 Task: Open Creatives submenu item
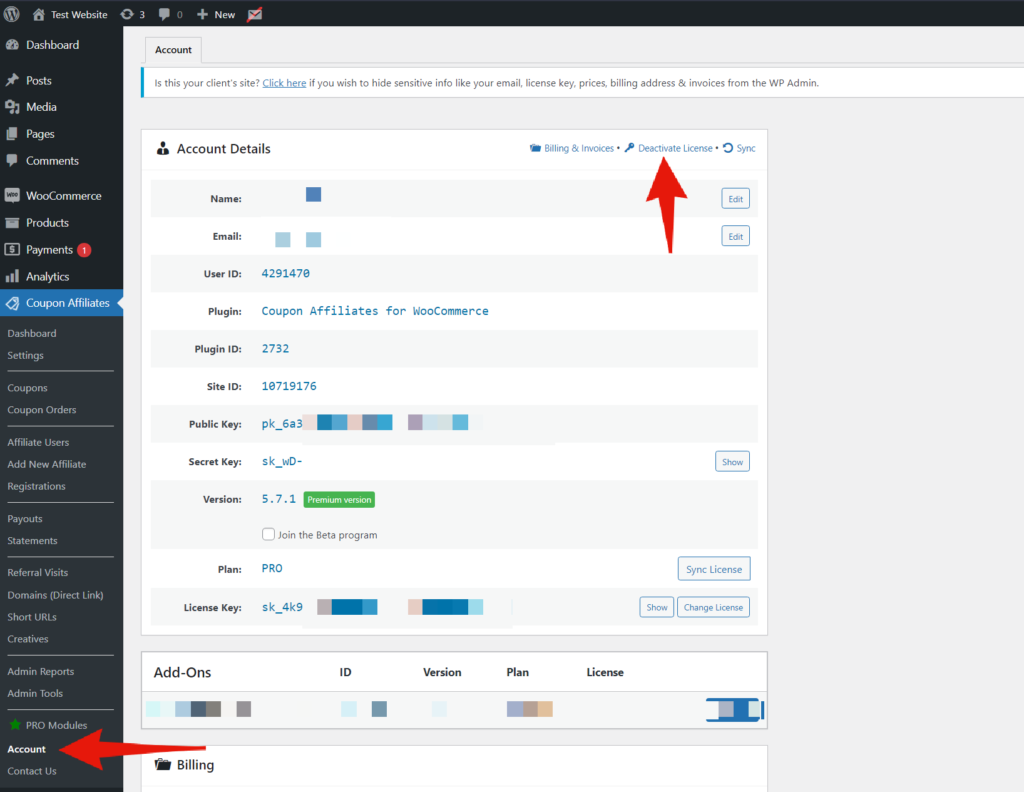28,639
